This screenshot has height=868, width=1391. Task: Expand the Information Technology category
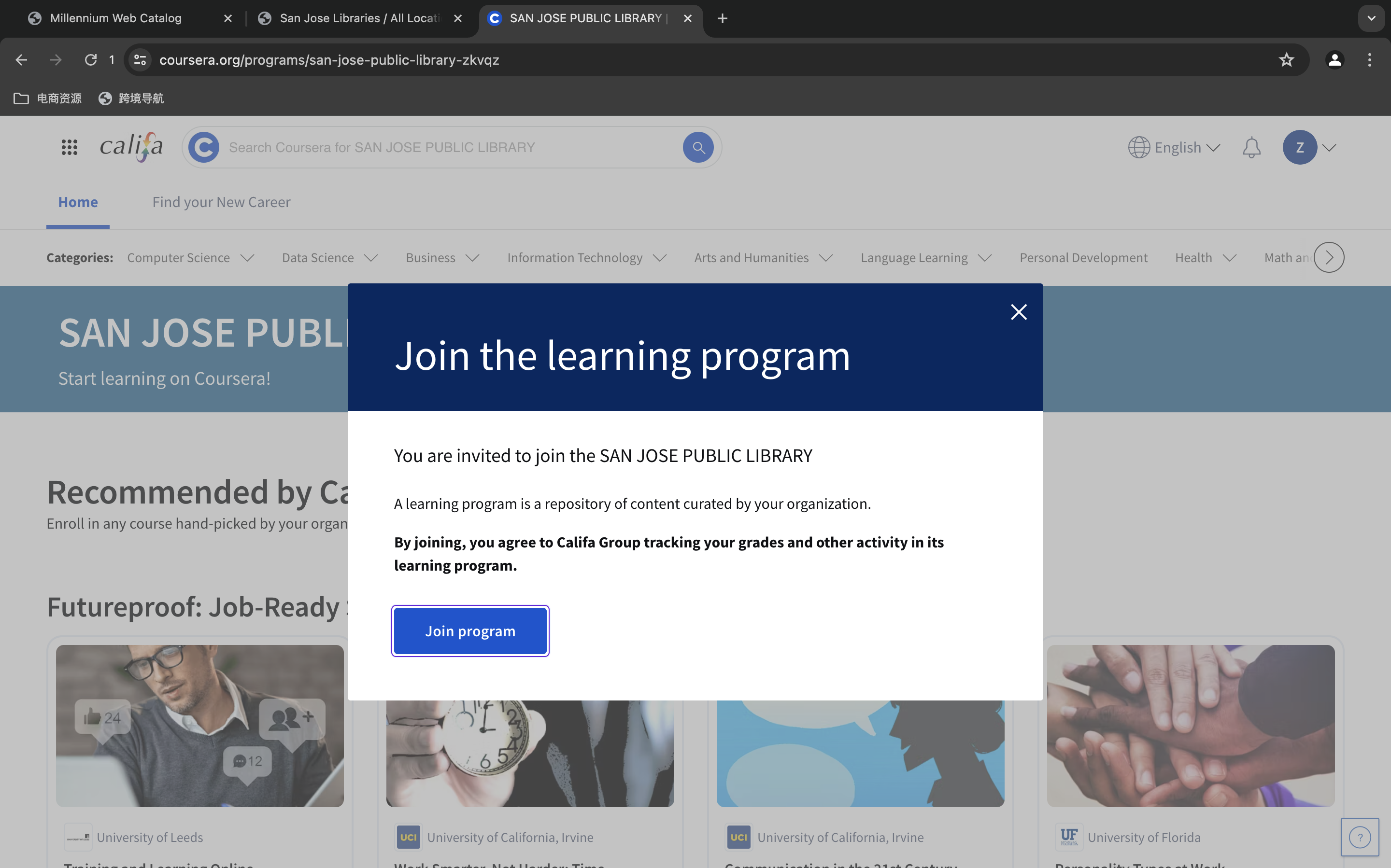tap(586, 258)
